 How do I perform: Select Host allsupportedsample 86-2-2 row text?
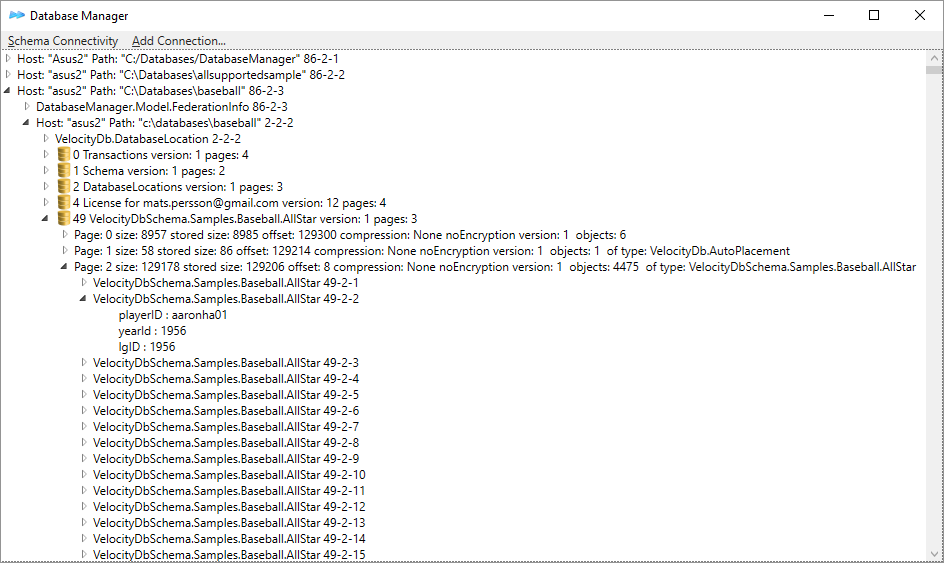point(181,75)
